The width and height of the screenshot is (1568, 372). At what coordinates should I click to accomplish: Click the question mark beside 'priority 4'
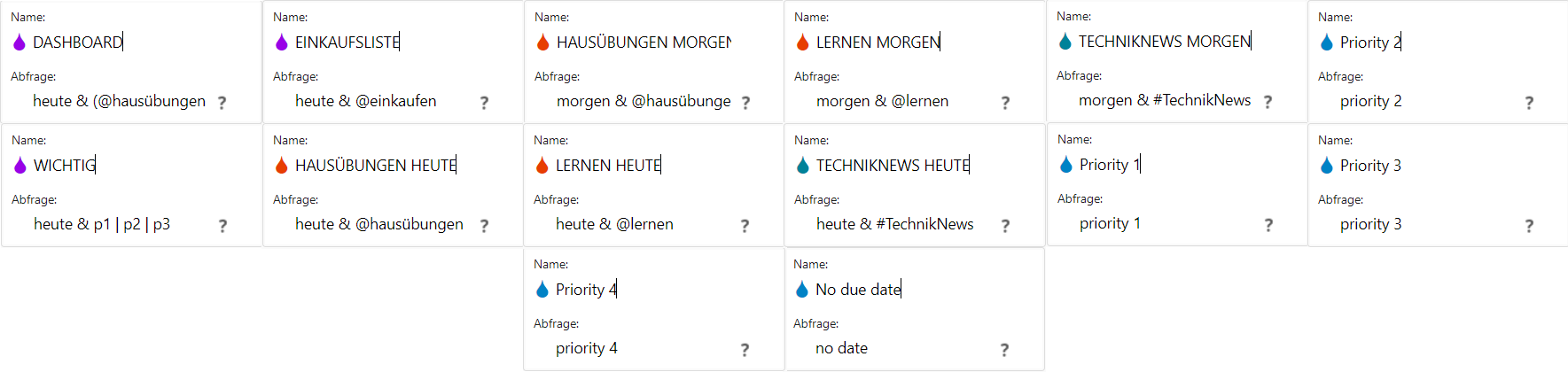[x=745, y=350]
